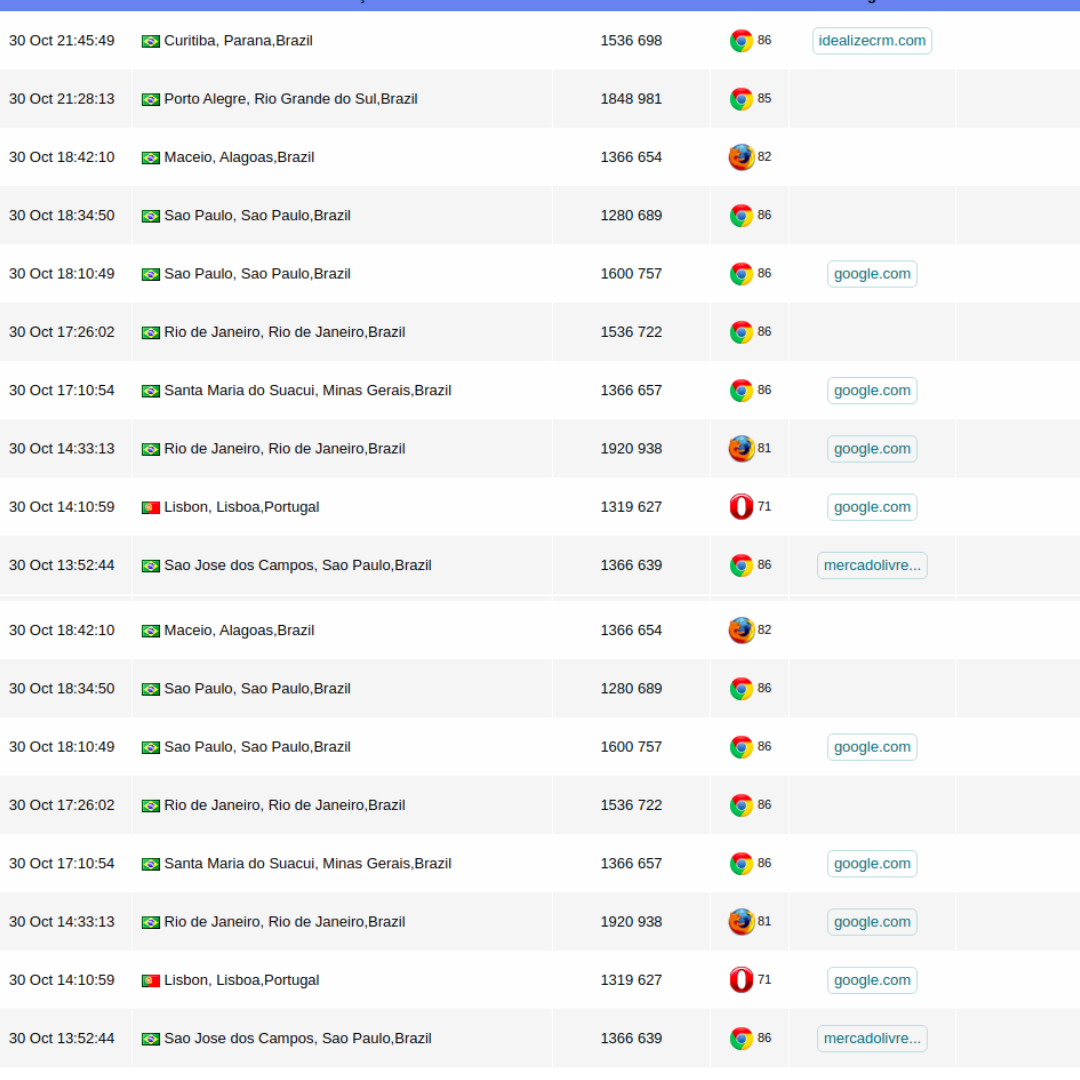
Task: Select the 30 Oct 21:45:49 timestamp
Action: [x=62, y=41]
